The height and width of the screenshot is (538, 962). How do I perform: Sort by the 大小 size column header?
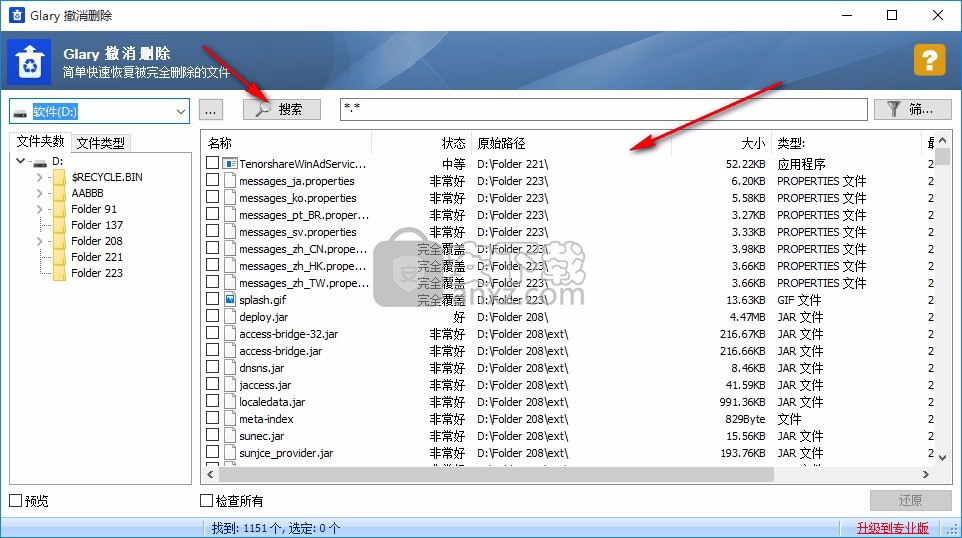[721, 143]
